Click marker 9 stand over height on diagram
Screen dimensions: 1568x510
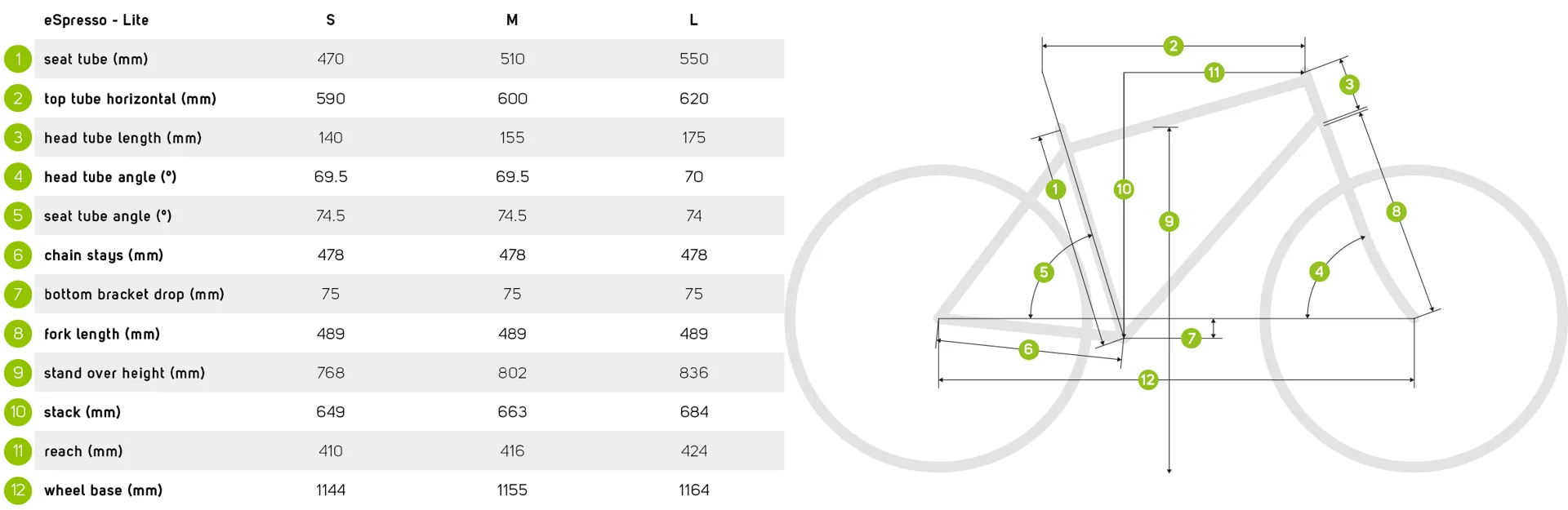[1169, 221]
